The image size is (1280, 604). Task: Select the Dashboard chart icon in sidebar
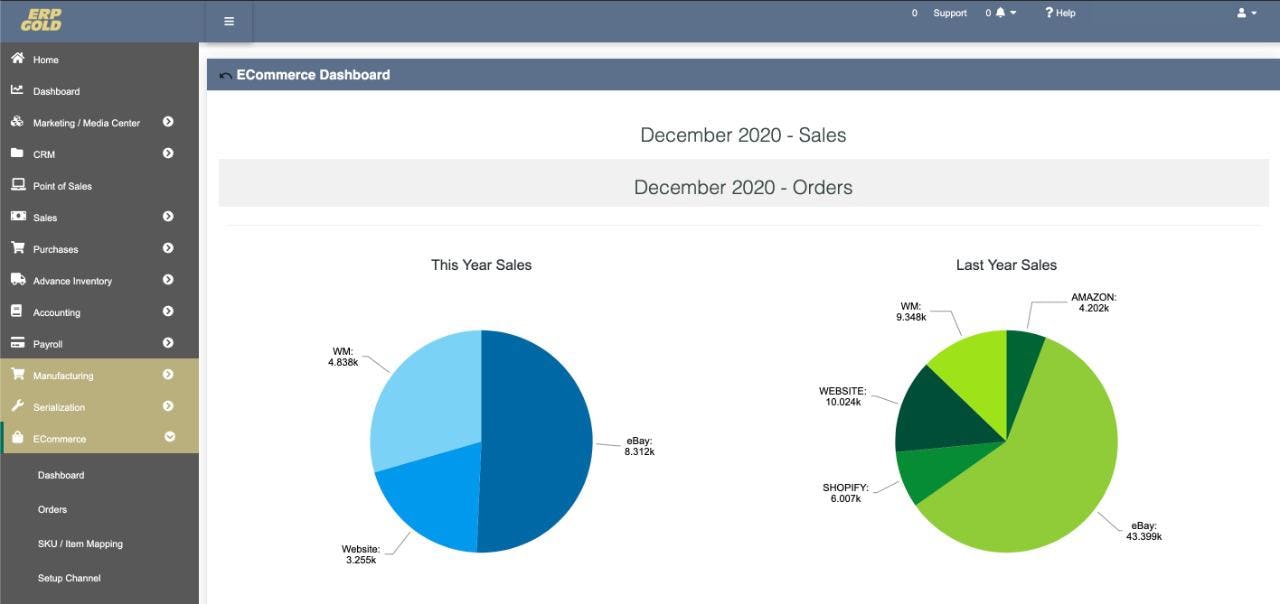click(16, 90)
